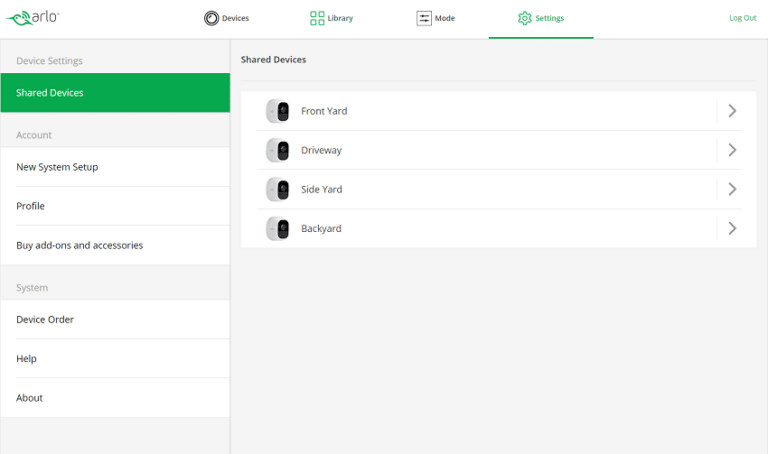This screenshot has height=454, width=768.
Task: Open Backyard via chevron arrow
Action: click(x=732, y=228)
